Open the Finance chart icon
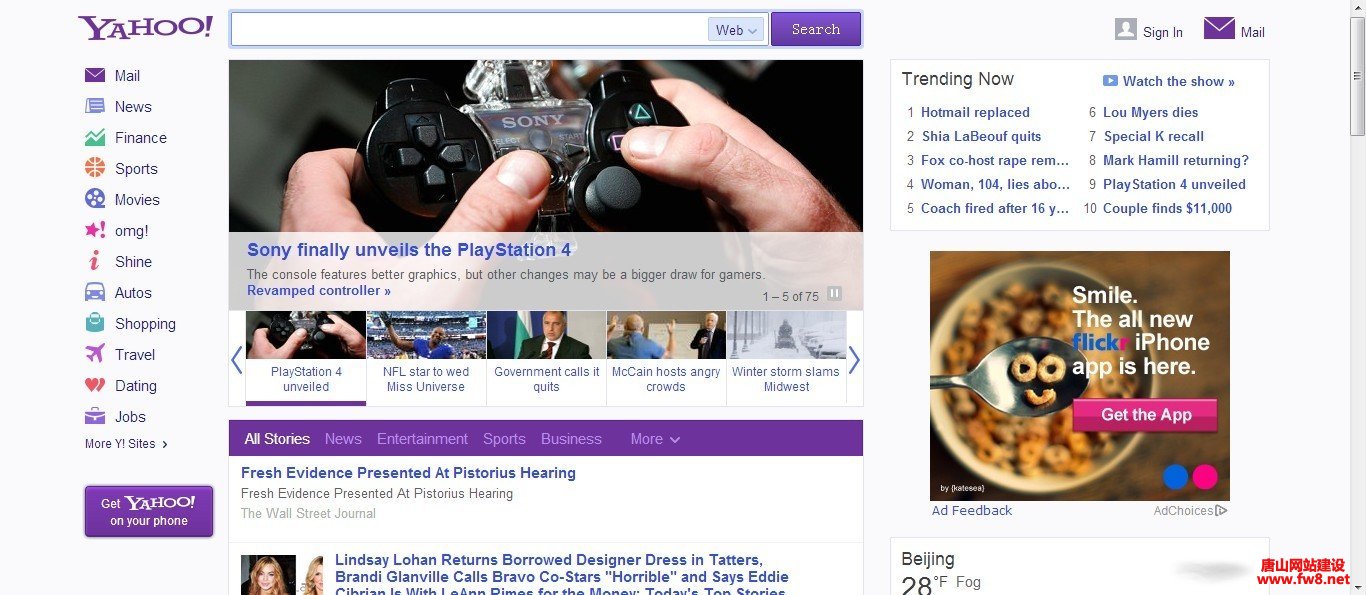Image resolution: width=1366 pixels, height=595 pixels. (95, 138)
